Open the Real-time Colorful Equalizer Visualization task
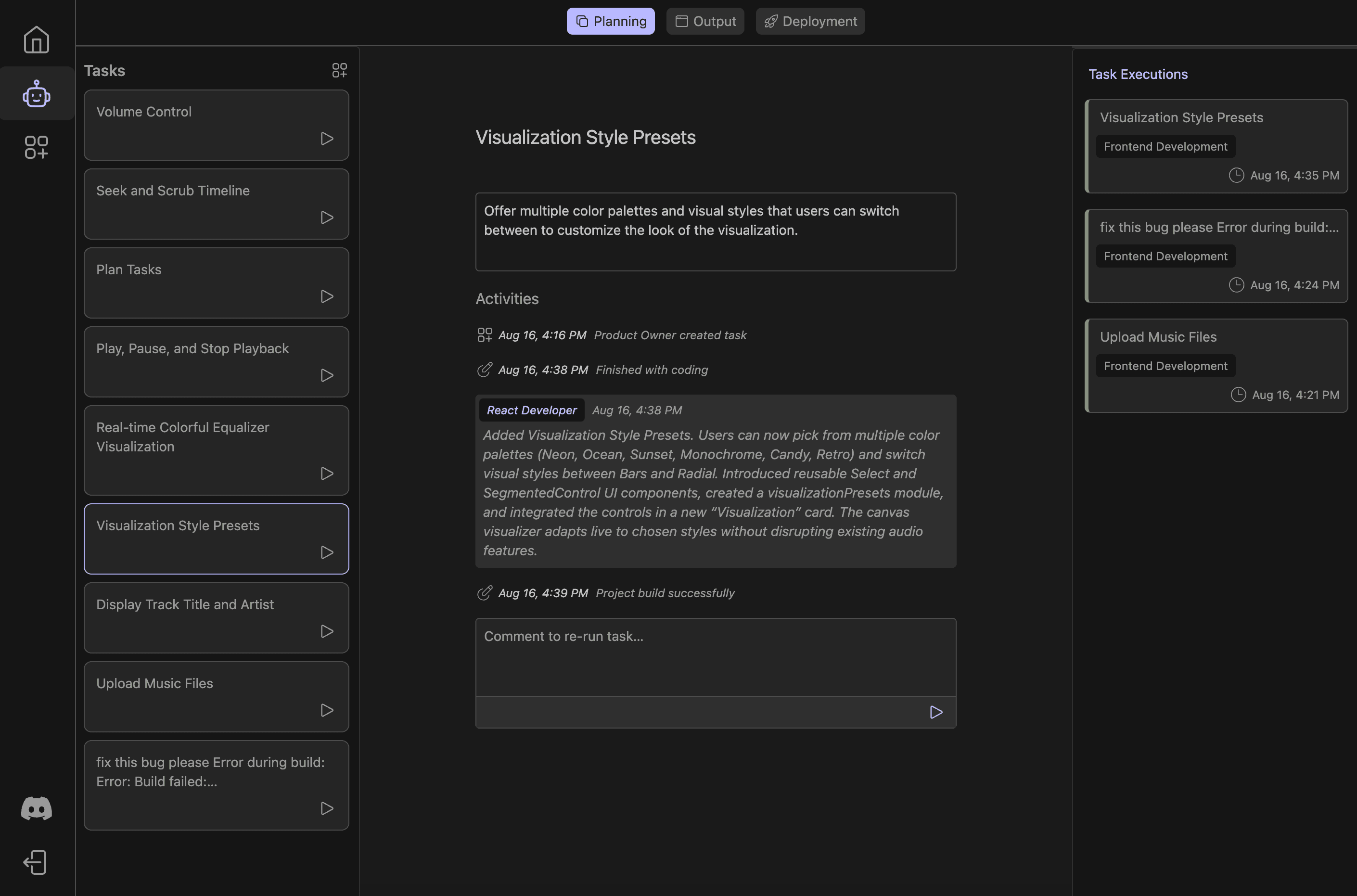This screenshot has height=896, width=1357. point(183,436)
